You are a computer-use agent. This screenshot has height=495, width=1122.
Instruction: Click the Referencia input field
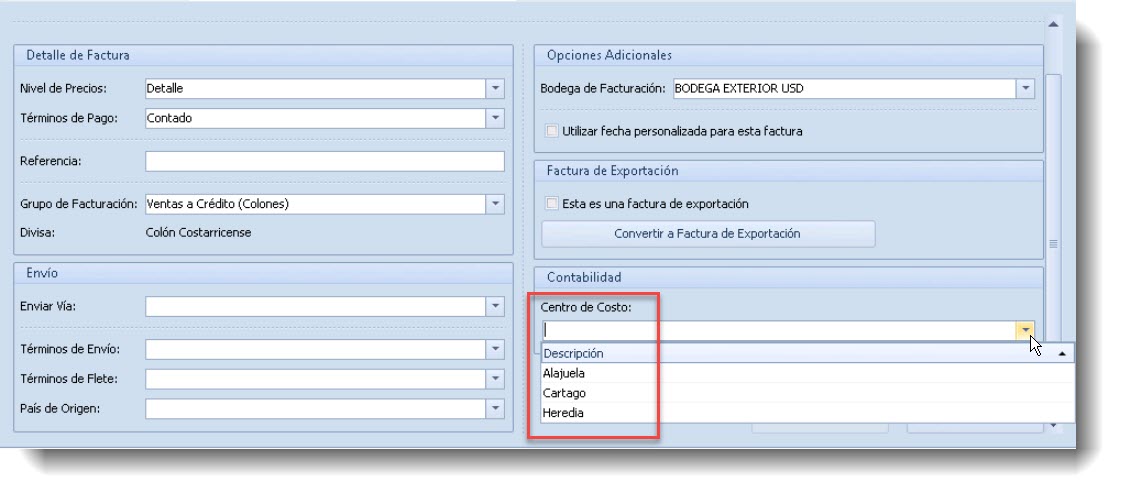(x=325, y=162)
